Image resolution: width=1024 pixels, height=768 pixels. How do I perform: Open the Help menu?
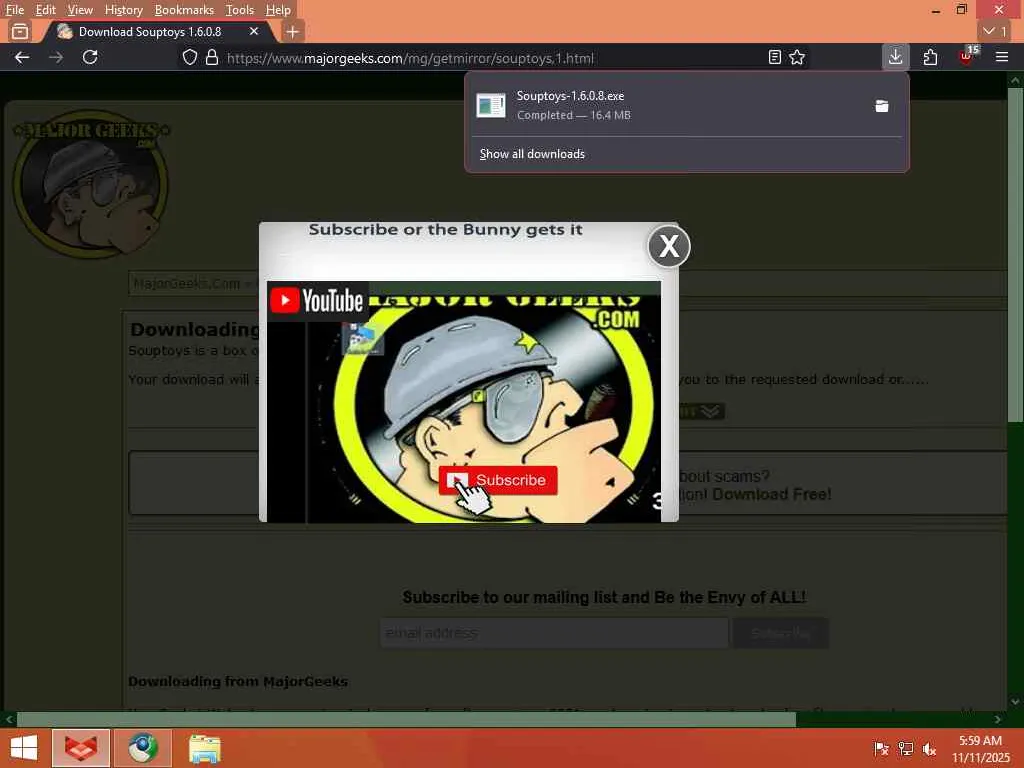coord(278,10)
